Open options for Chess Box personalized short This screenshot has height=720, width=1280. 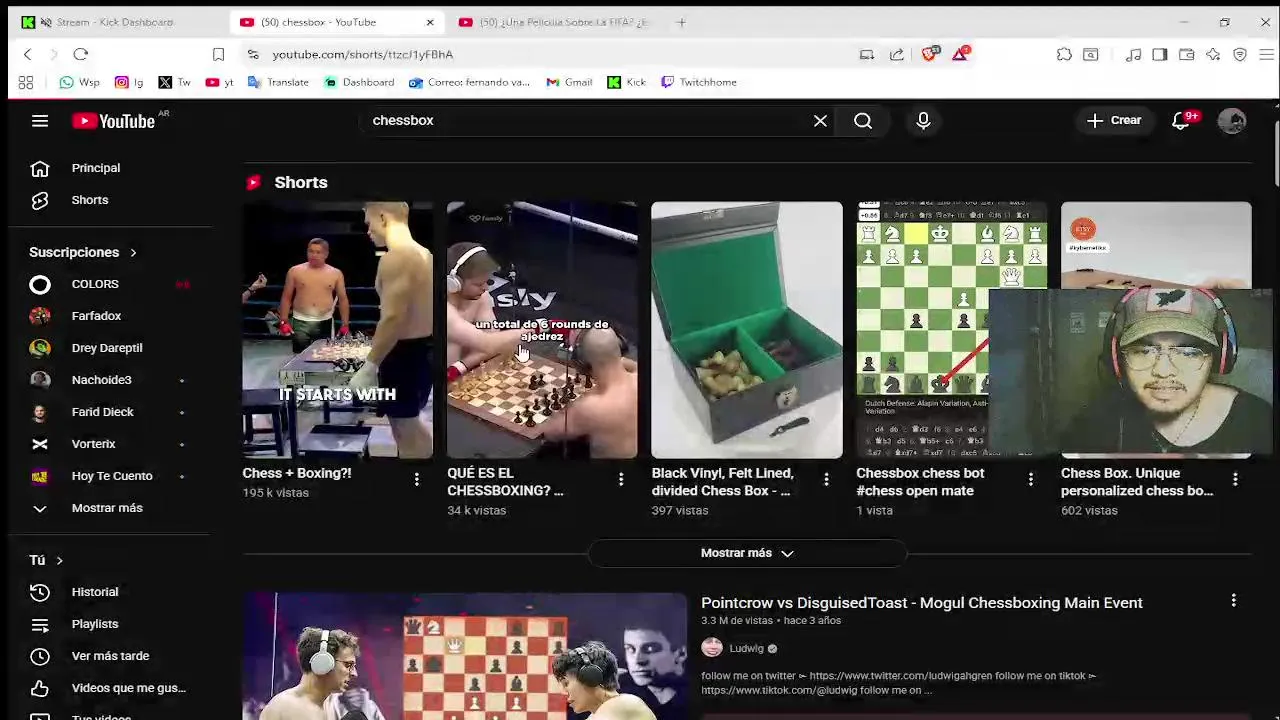point(1235,480)
